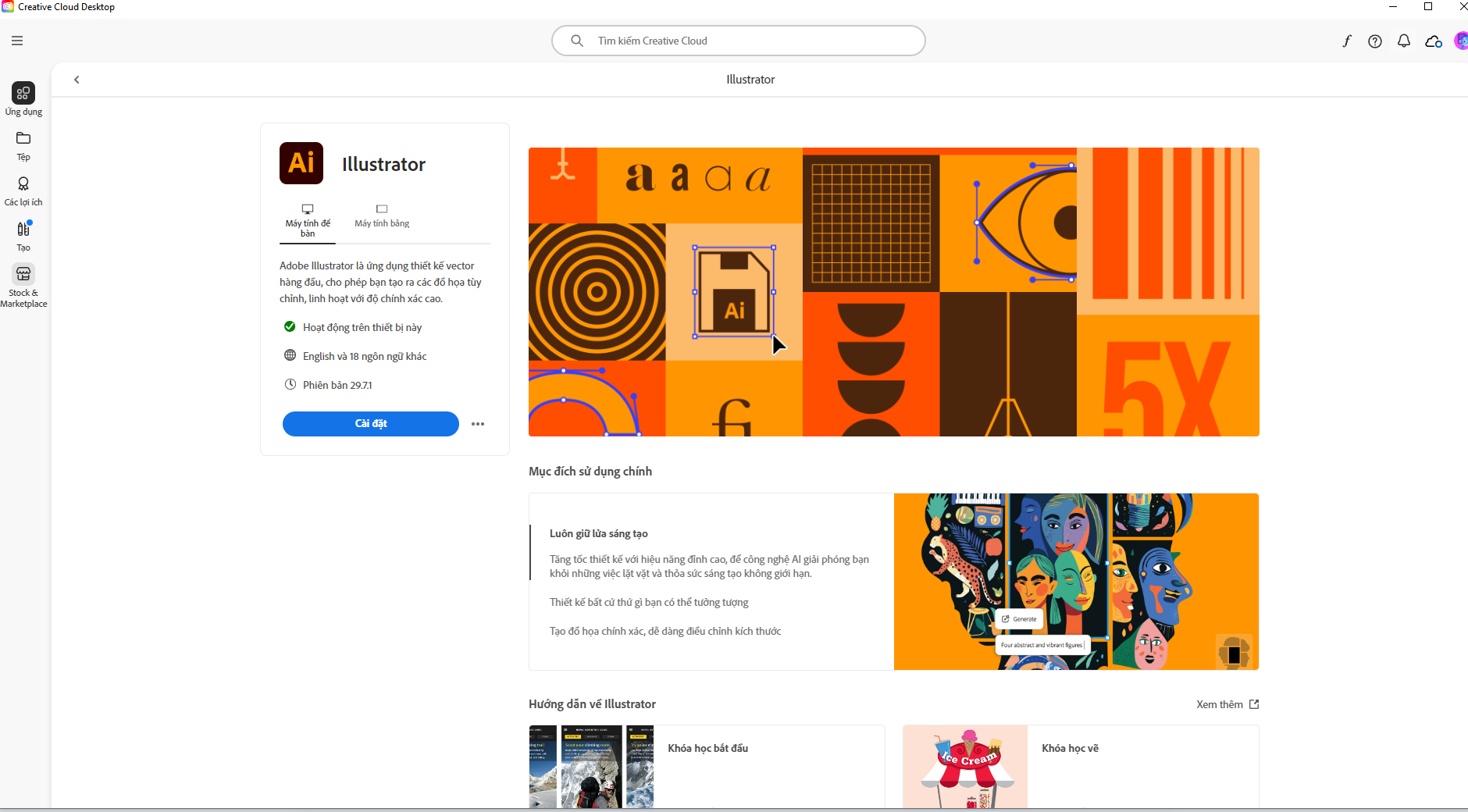Expand more options next to Cài đặt
This screenshot has width=1468, height=812.
[x=478, y=424]
